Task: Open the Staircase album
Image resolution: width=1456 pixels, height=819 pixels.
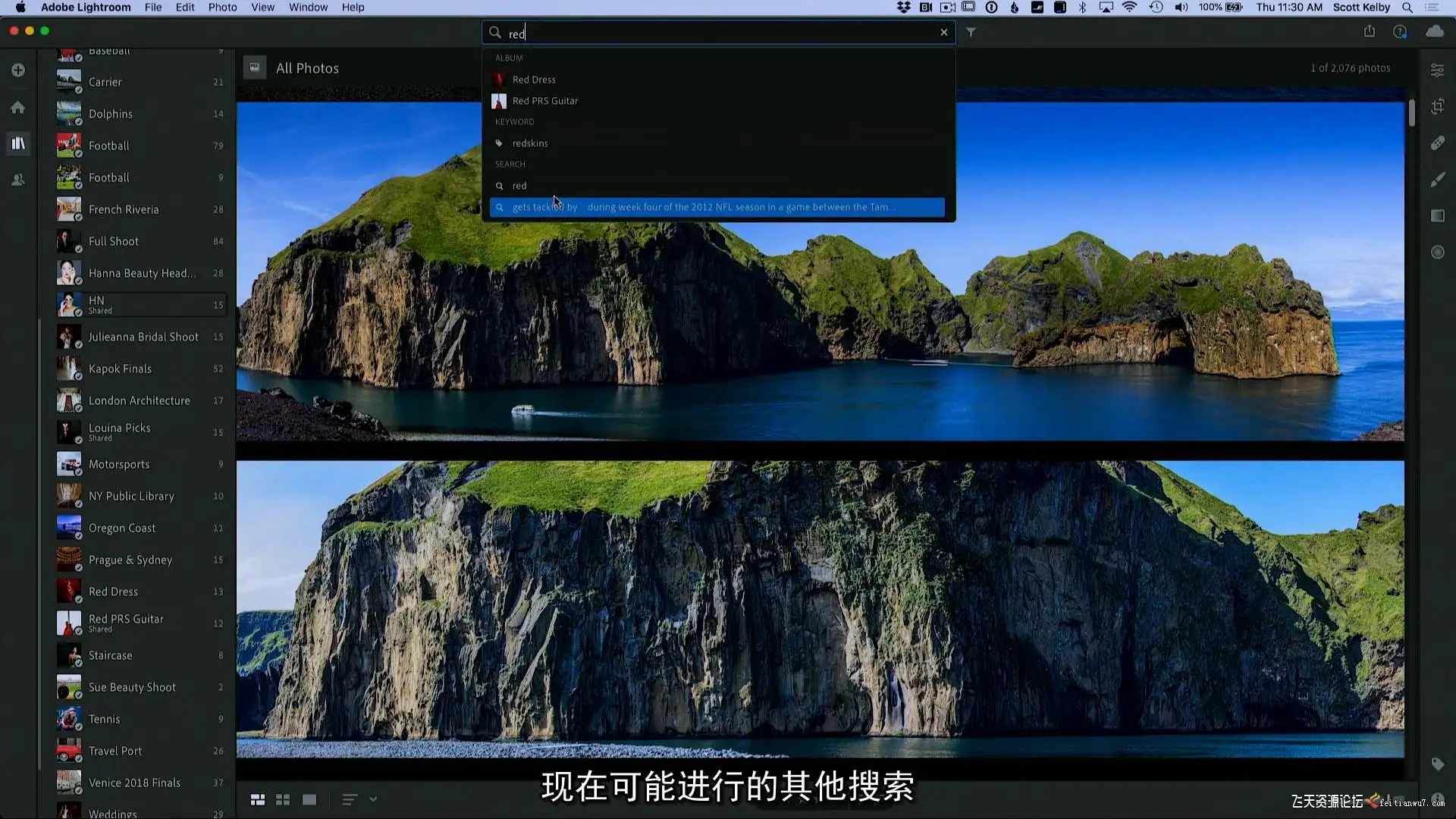Action: (141, 655)
